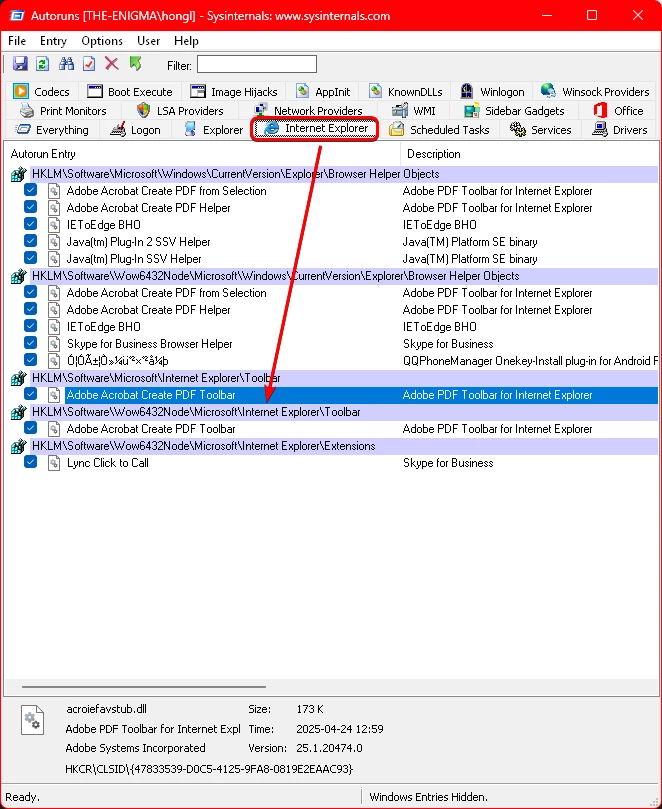Click the file icon of Lync Click to Call
The image size is (662, 809).
[54, 463]
